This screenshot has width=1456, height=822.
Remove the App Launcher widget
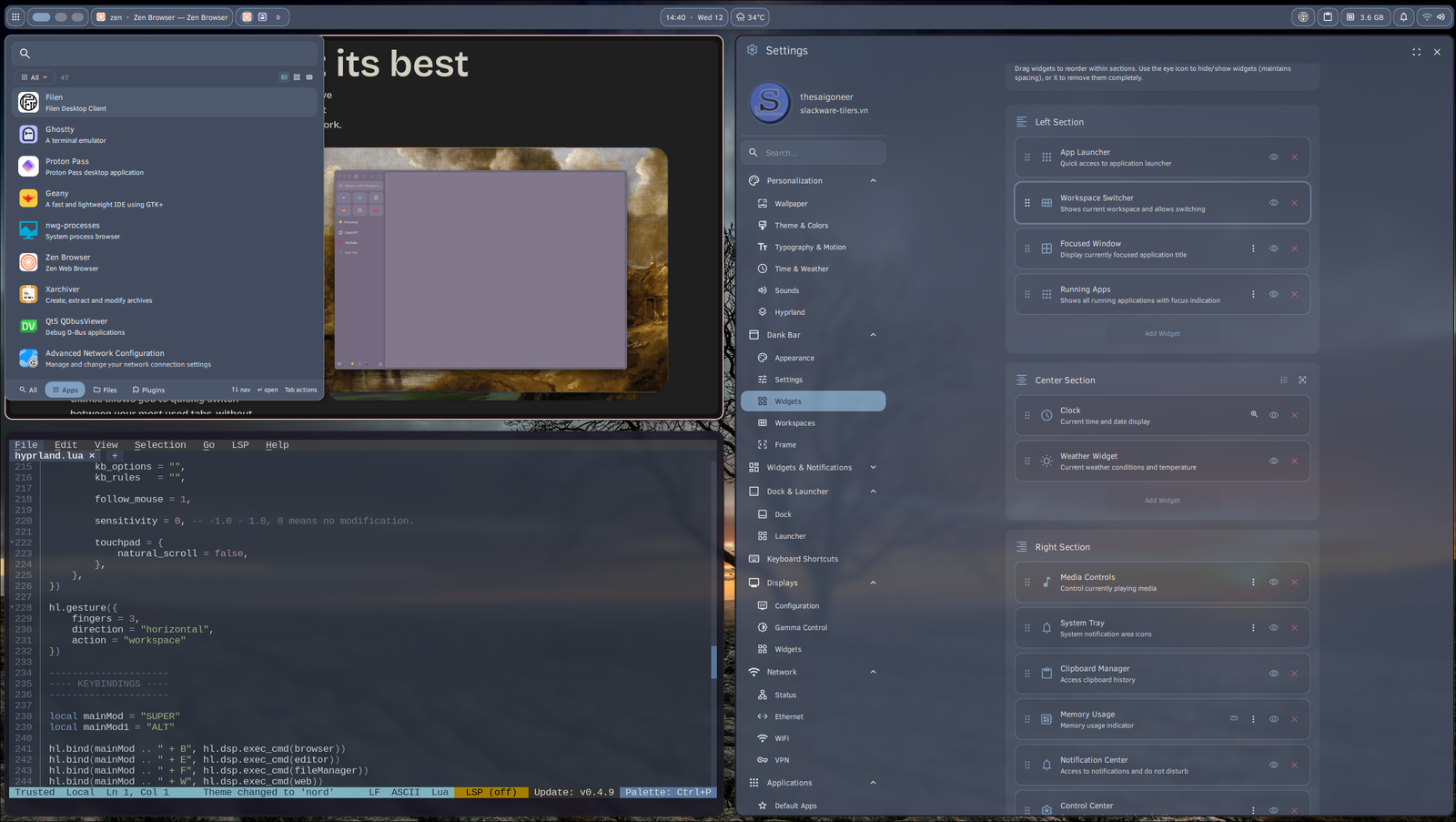(x=1294, y=157)
